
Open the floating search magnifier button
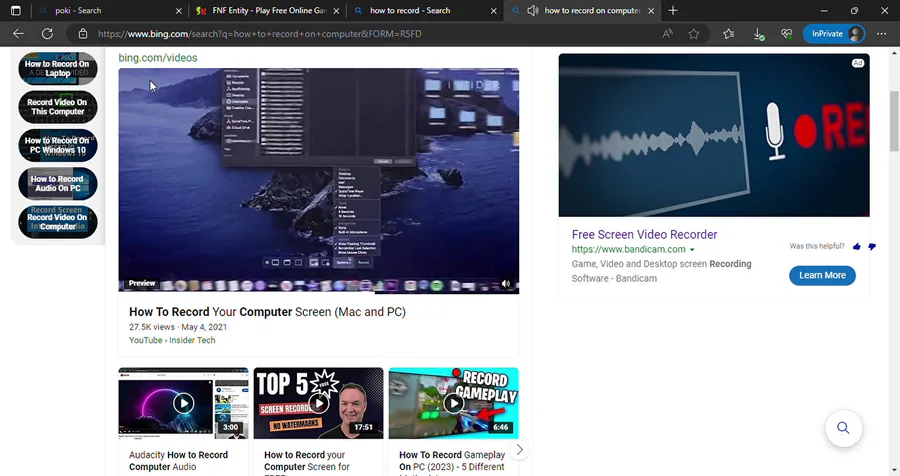pos(843,428)
